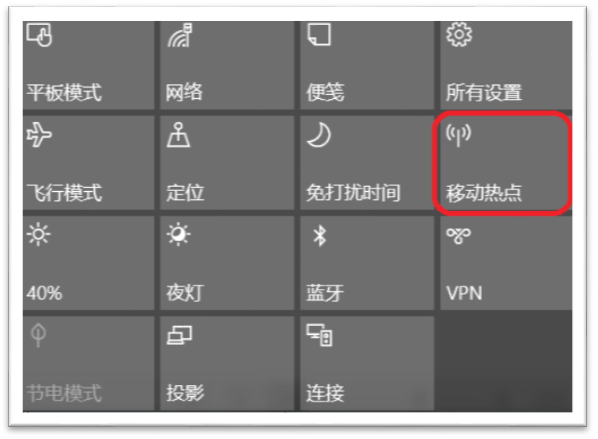Toggle the 定位 location tile
The image size is (598, 439).
click(227, 163)
